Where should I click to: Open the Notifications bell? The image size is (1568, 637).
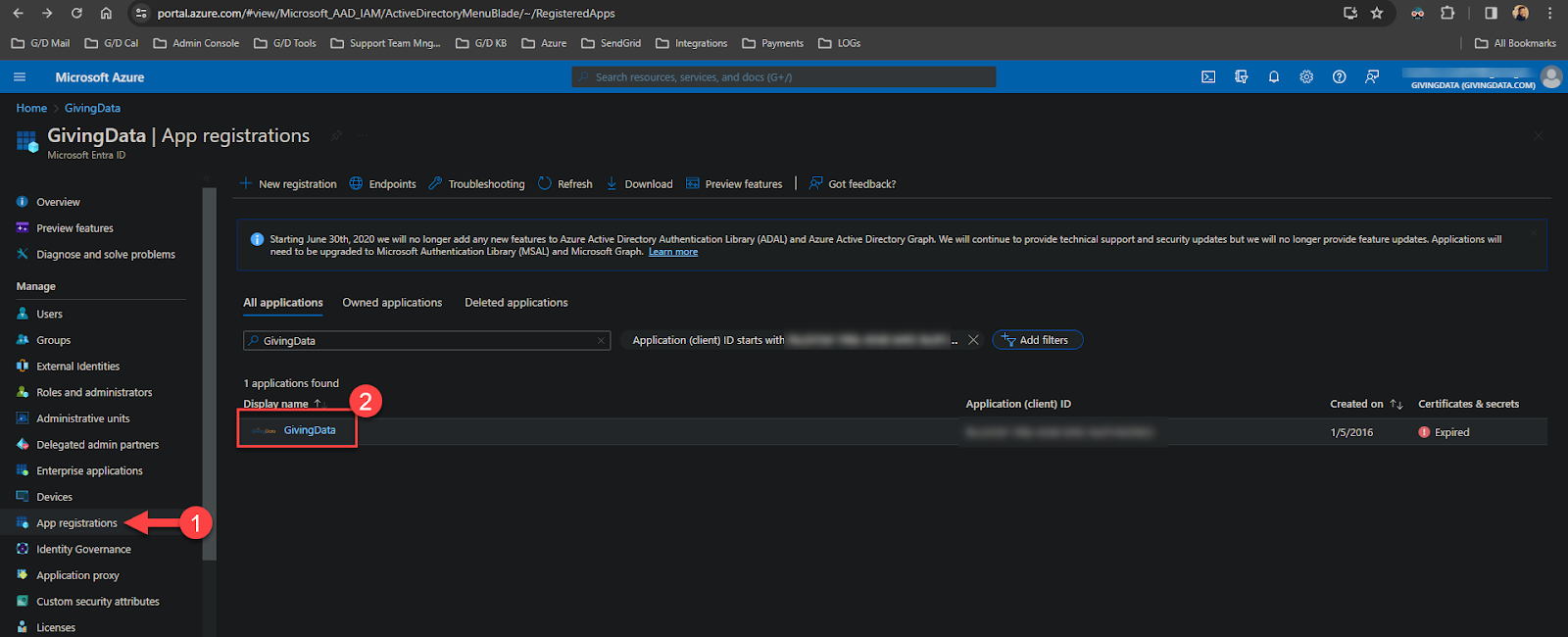pyautogui.click(x=1274, y=76)
